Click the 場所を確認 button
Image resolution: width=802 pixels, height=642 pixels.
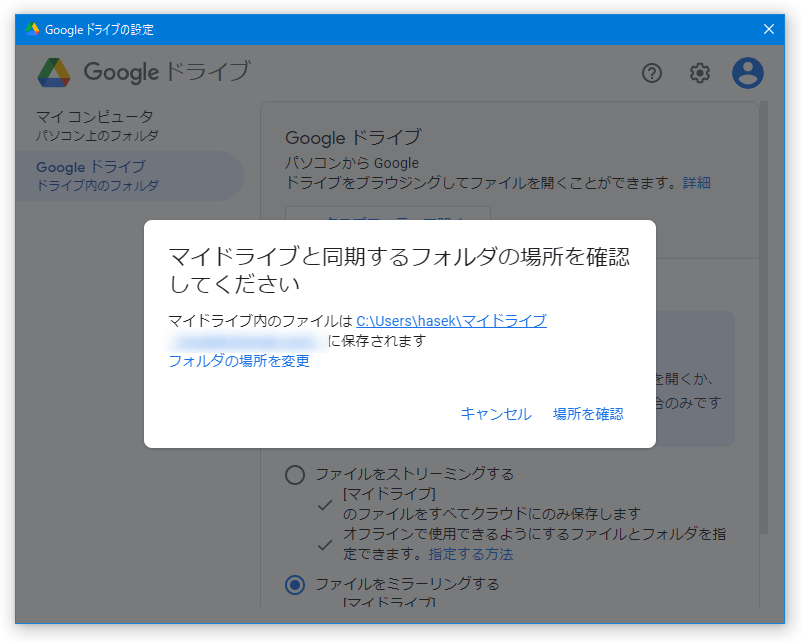click(x=588, y=414)
